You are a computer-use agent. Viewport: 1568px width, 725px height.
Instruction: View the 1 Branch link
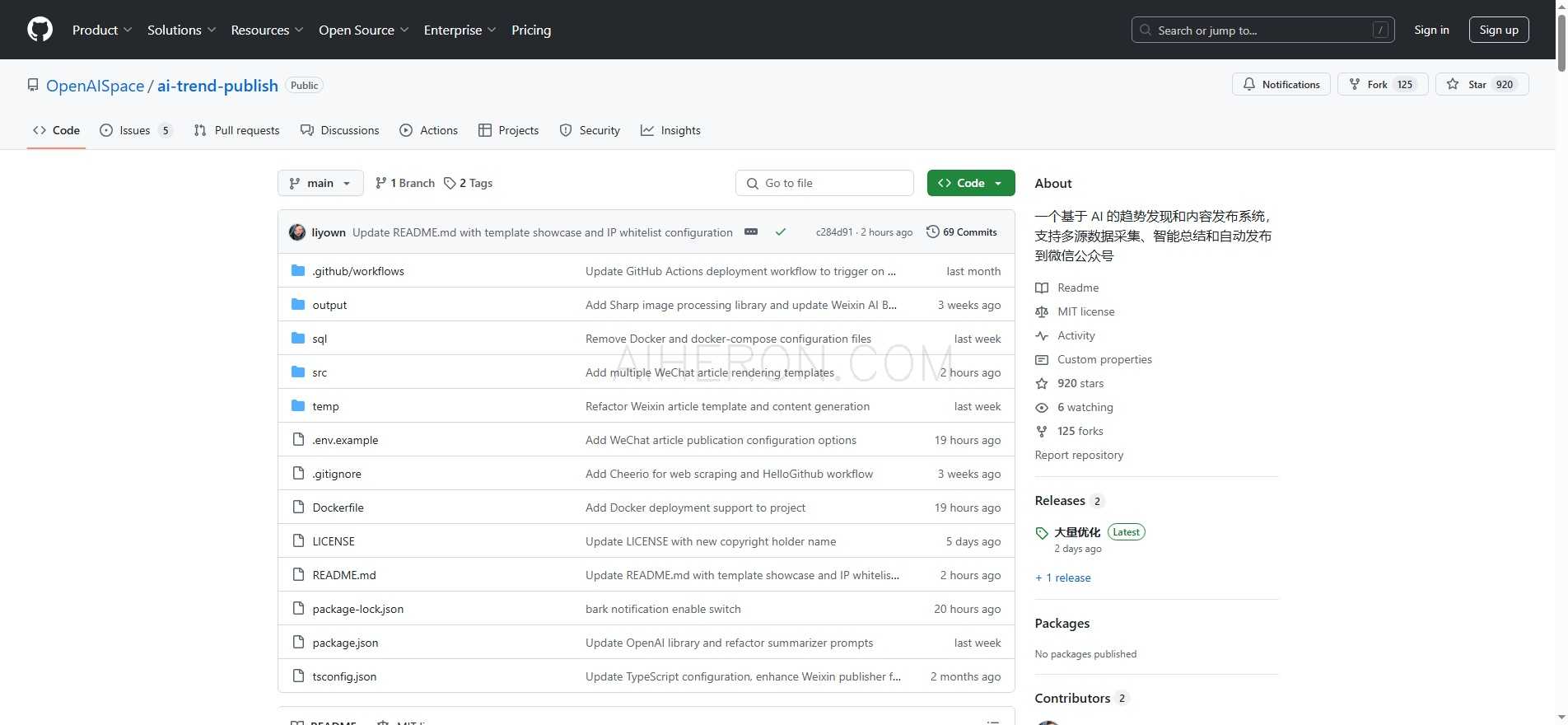[405, 183]
